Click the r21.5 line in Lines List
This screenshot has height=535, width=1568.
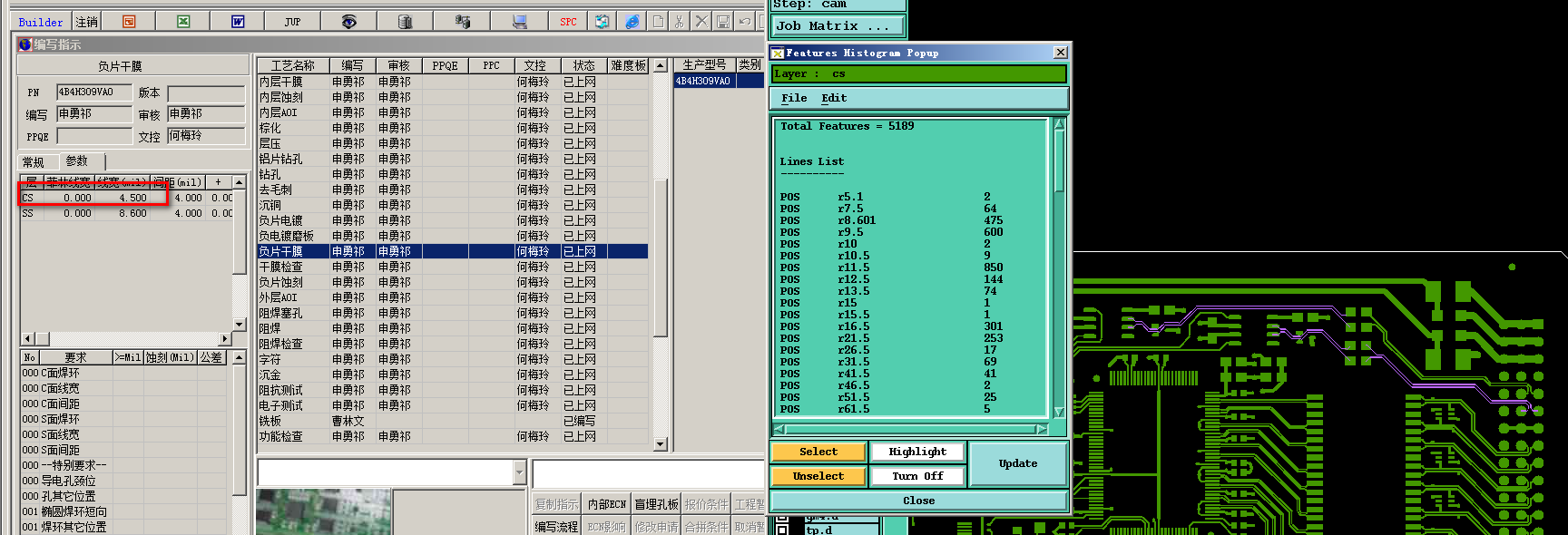pos(890,338)
